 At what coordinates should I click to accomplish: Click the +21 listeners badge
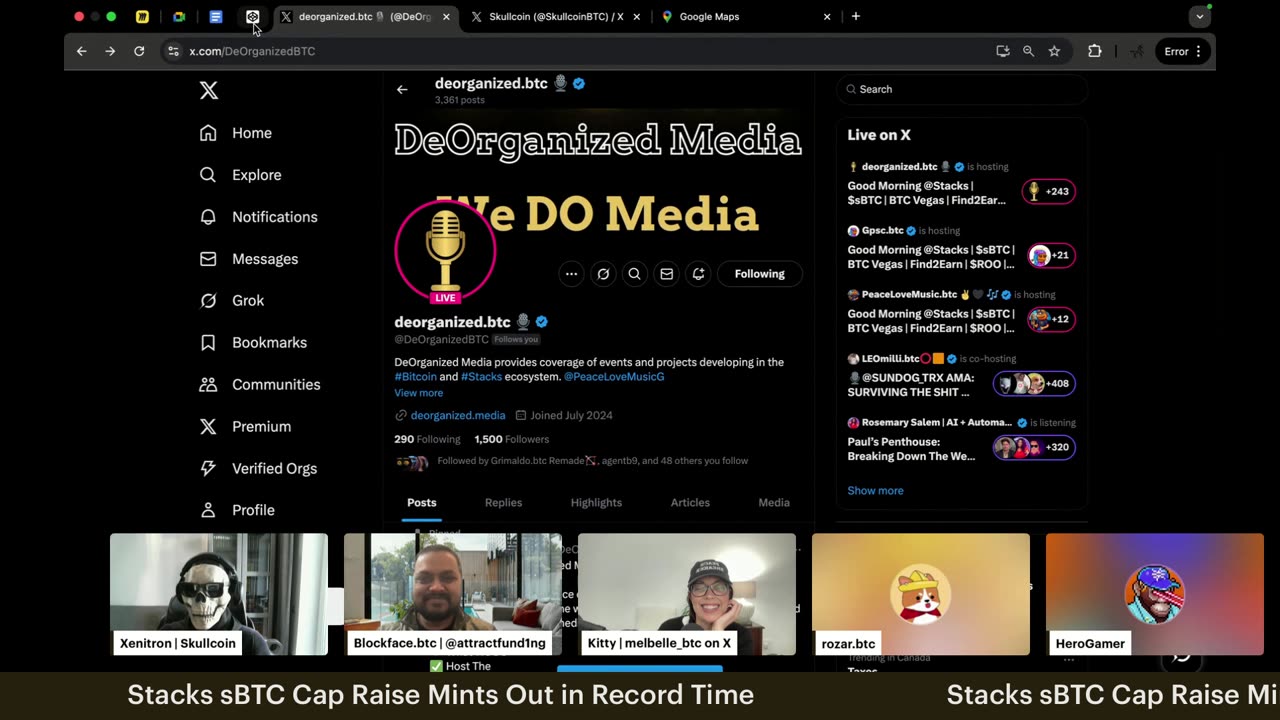1051,255
